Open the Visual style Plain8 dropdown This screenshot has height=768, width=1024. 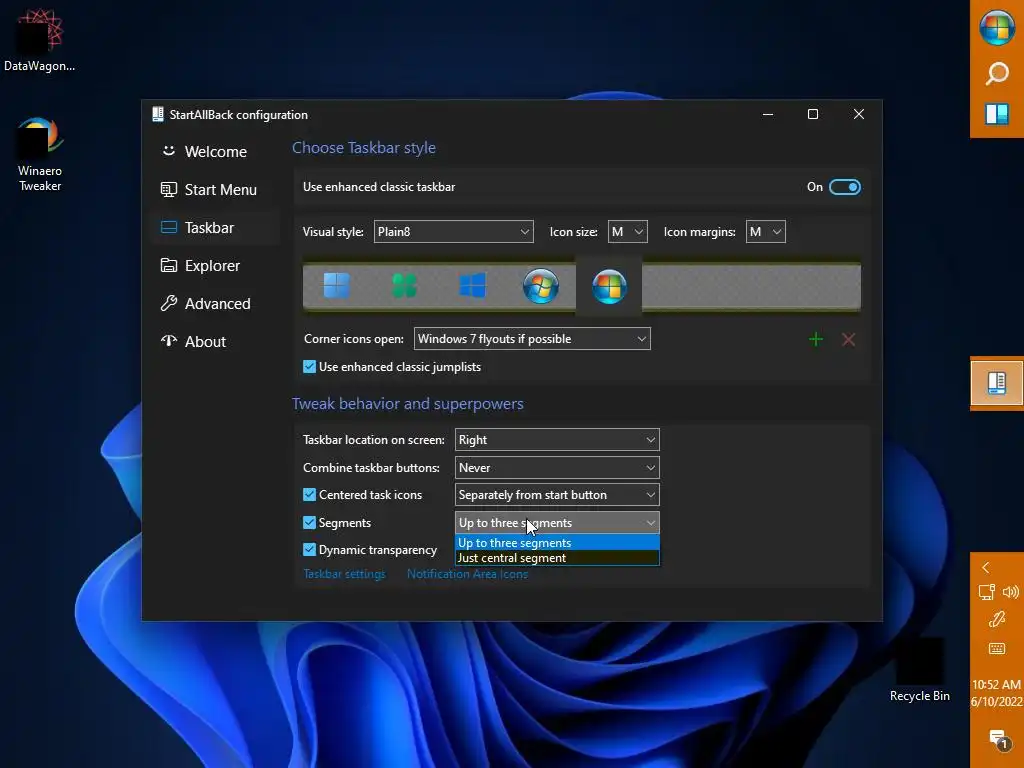click(x=453, y=232)
